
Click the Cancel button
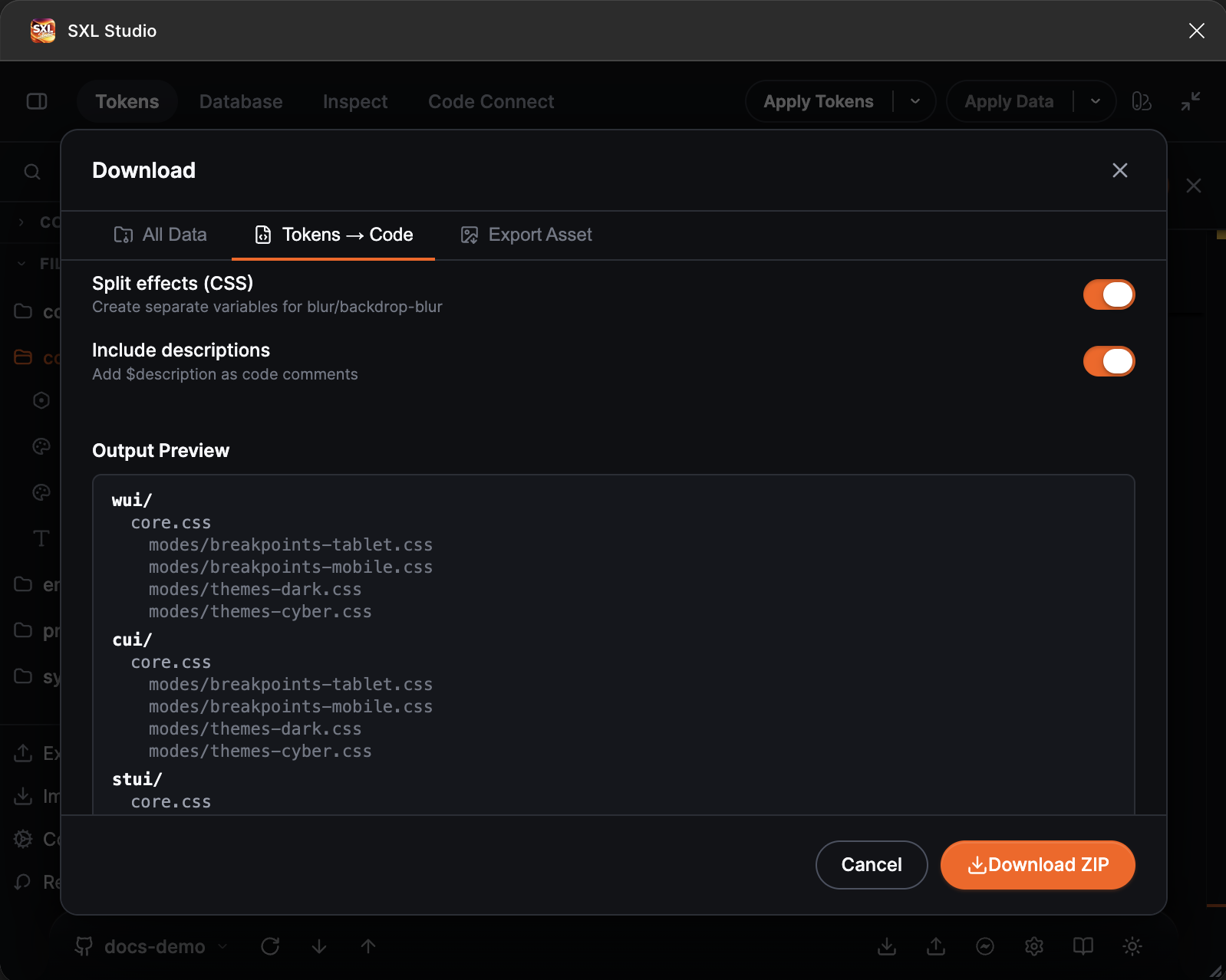tap(872, 865)
